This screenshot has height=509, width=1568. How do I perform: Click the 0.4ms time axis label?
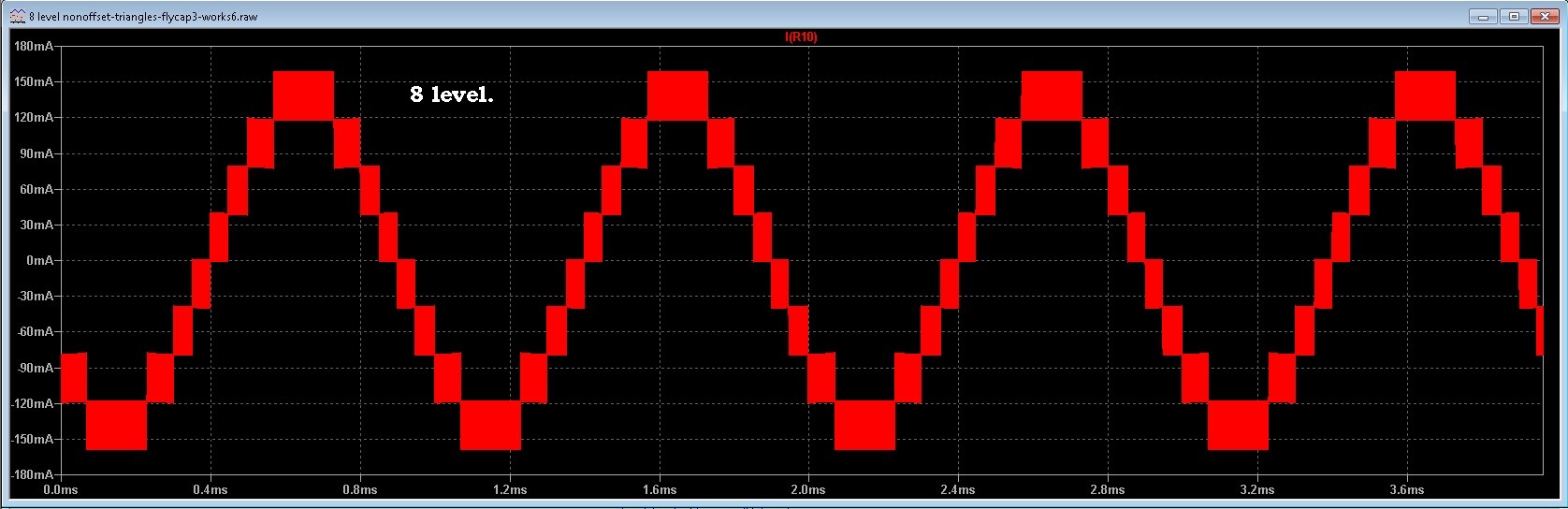[x=211, y=489]
